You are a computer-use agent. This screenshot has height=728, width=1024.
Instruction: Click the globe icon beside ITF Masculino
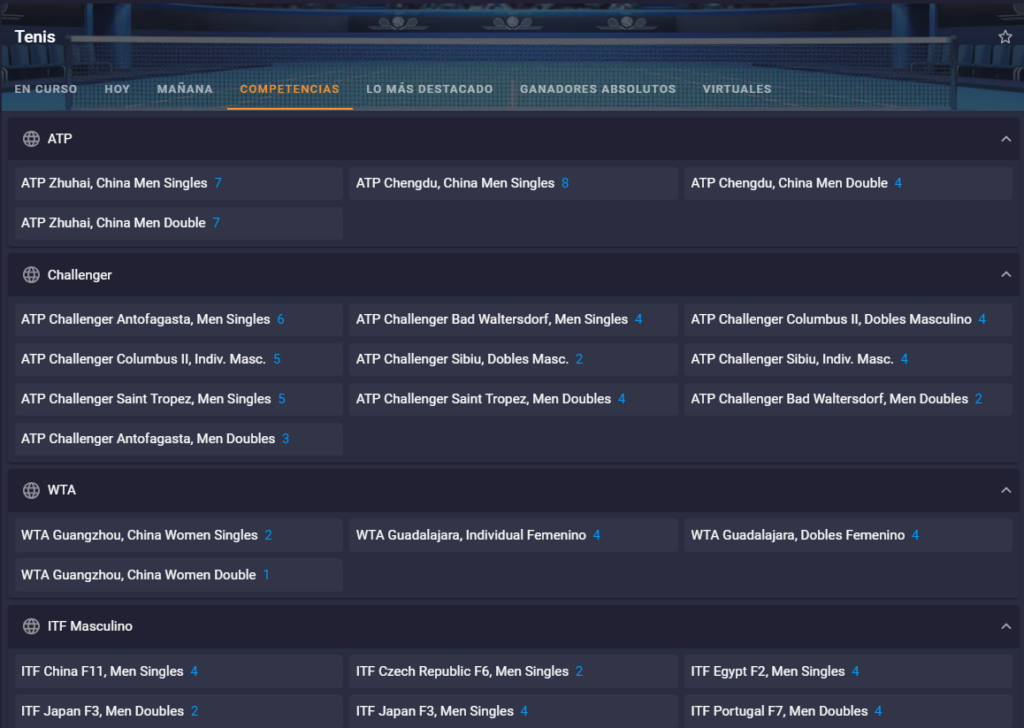tap(31, 626)
